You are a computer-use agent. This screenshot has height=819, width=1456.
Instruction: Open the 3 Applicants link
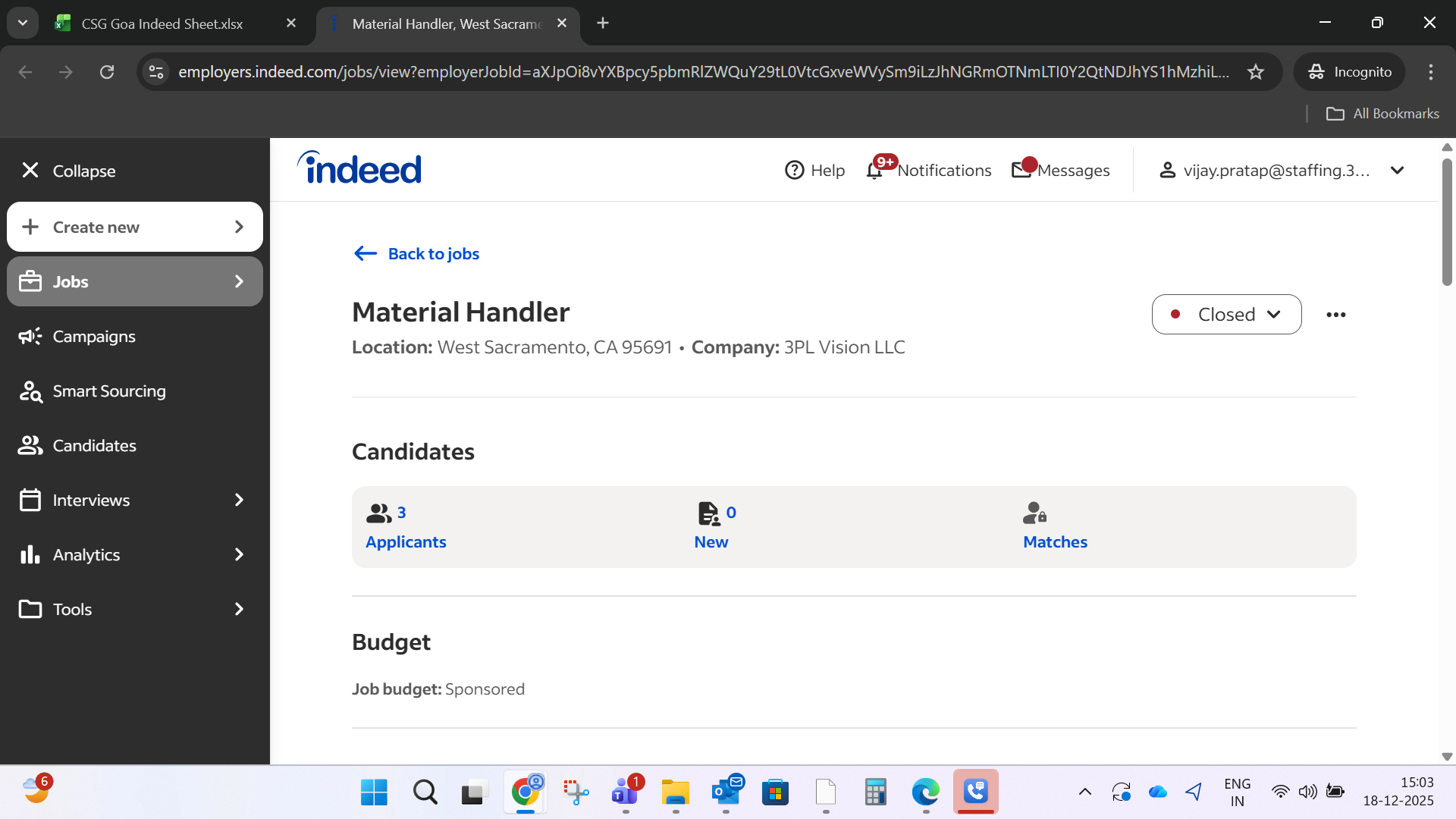(x=406, y=541)
